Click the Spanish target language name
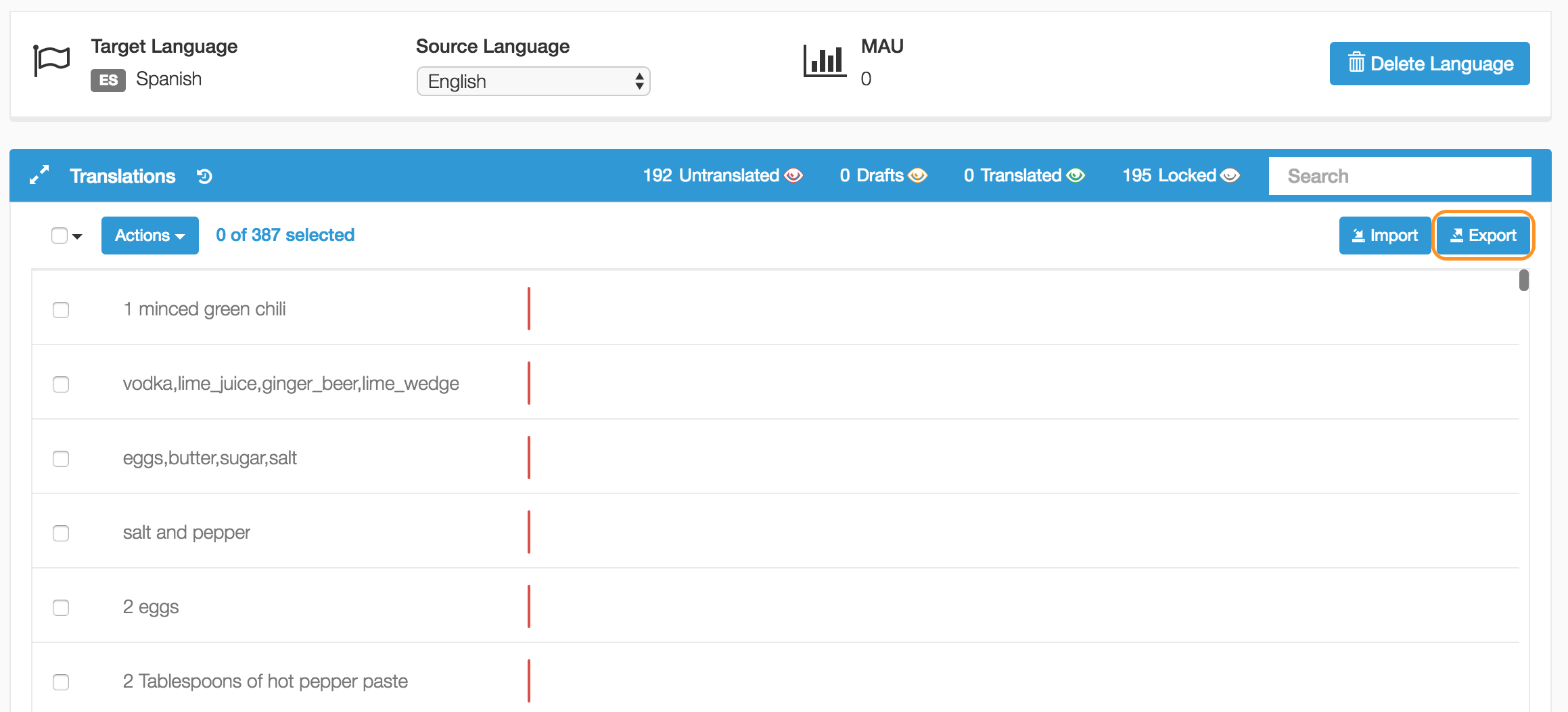1568x712 pixels. coord(168,79)
